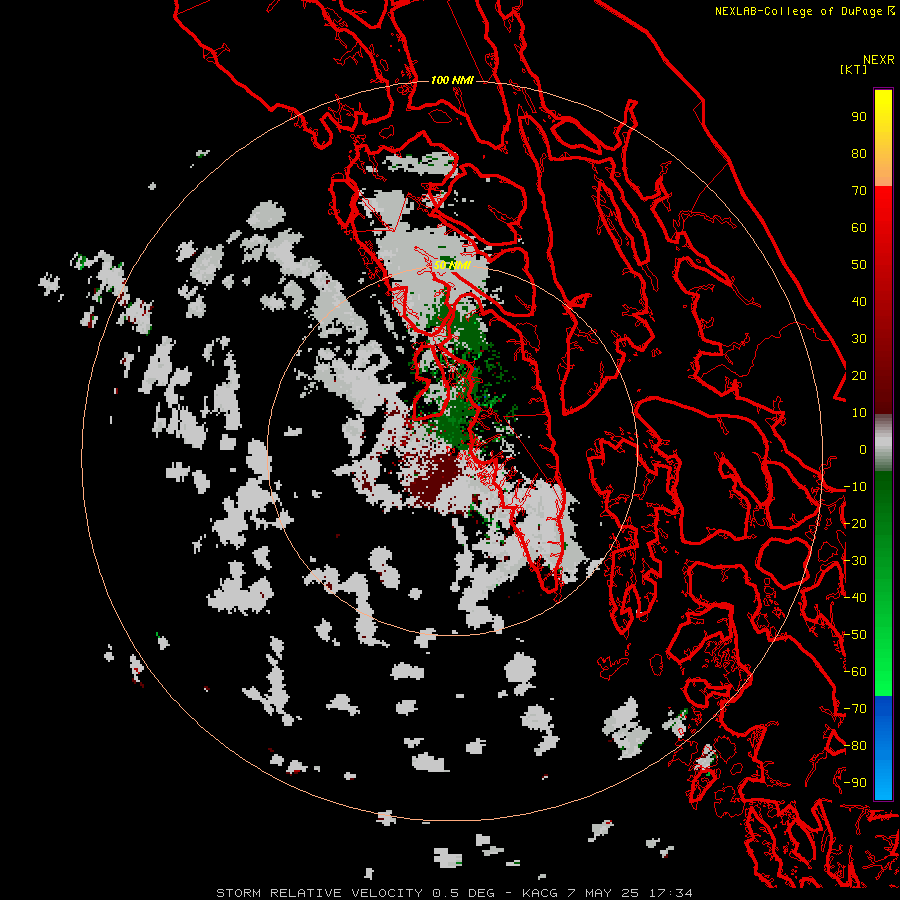Click the -50 value on velocity scale

pyautogui.click(x=855, y=635)
